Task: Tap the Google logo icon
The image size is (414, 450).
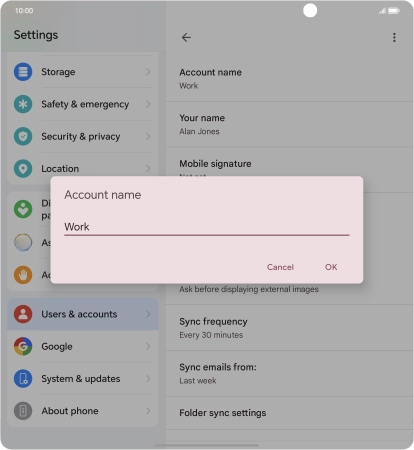Action: (x=23, y=346)
